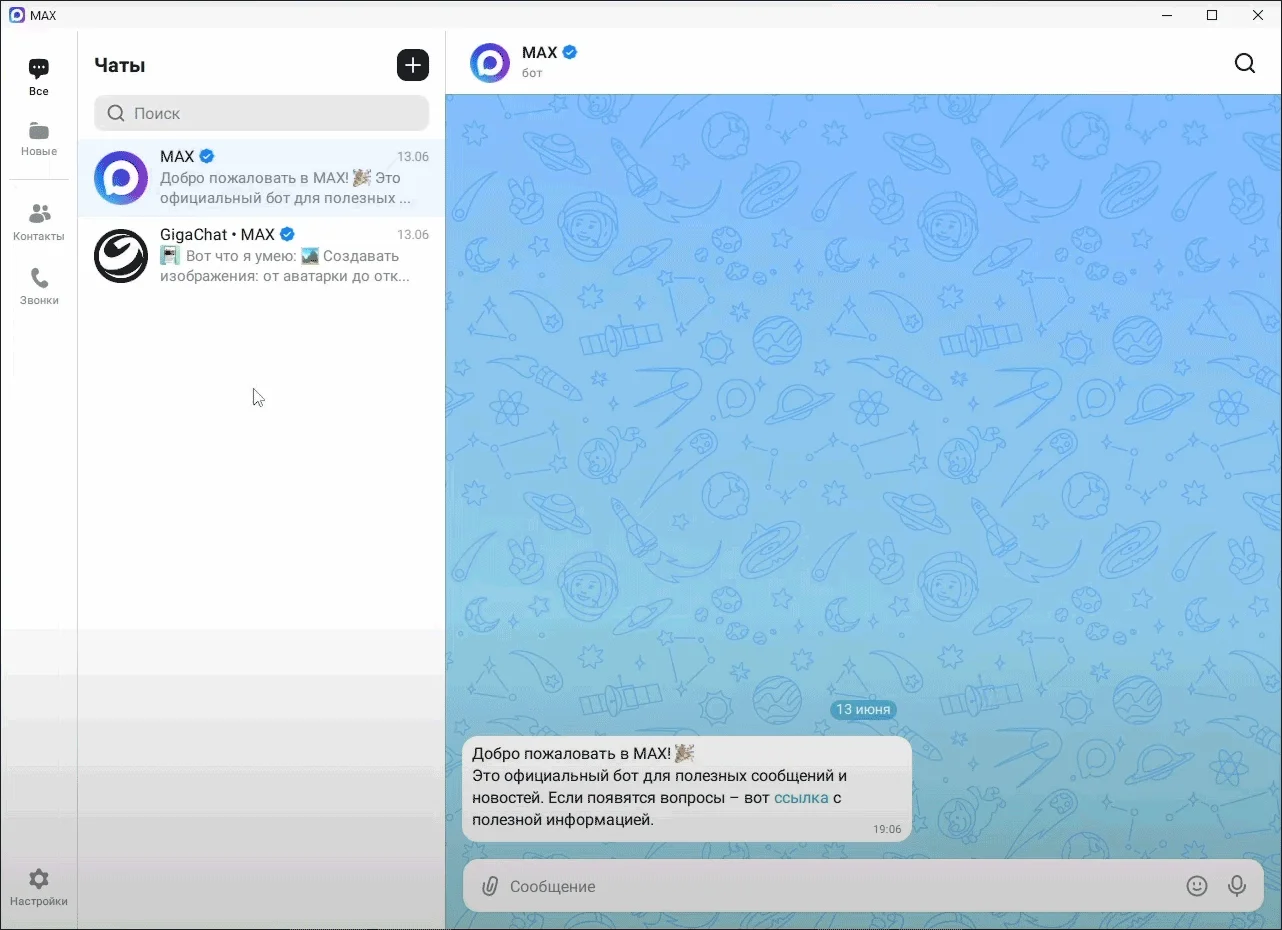Go to the Контакты section
The image size is (1282, 930).
(x=39, y=222)
